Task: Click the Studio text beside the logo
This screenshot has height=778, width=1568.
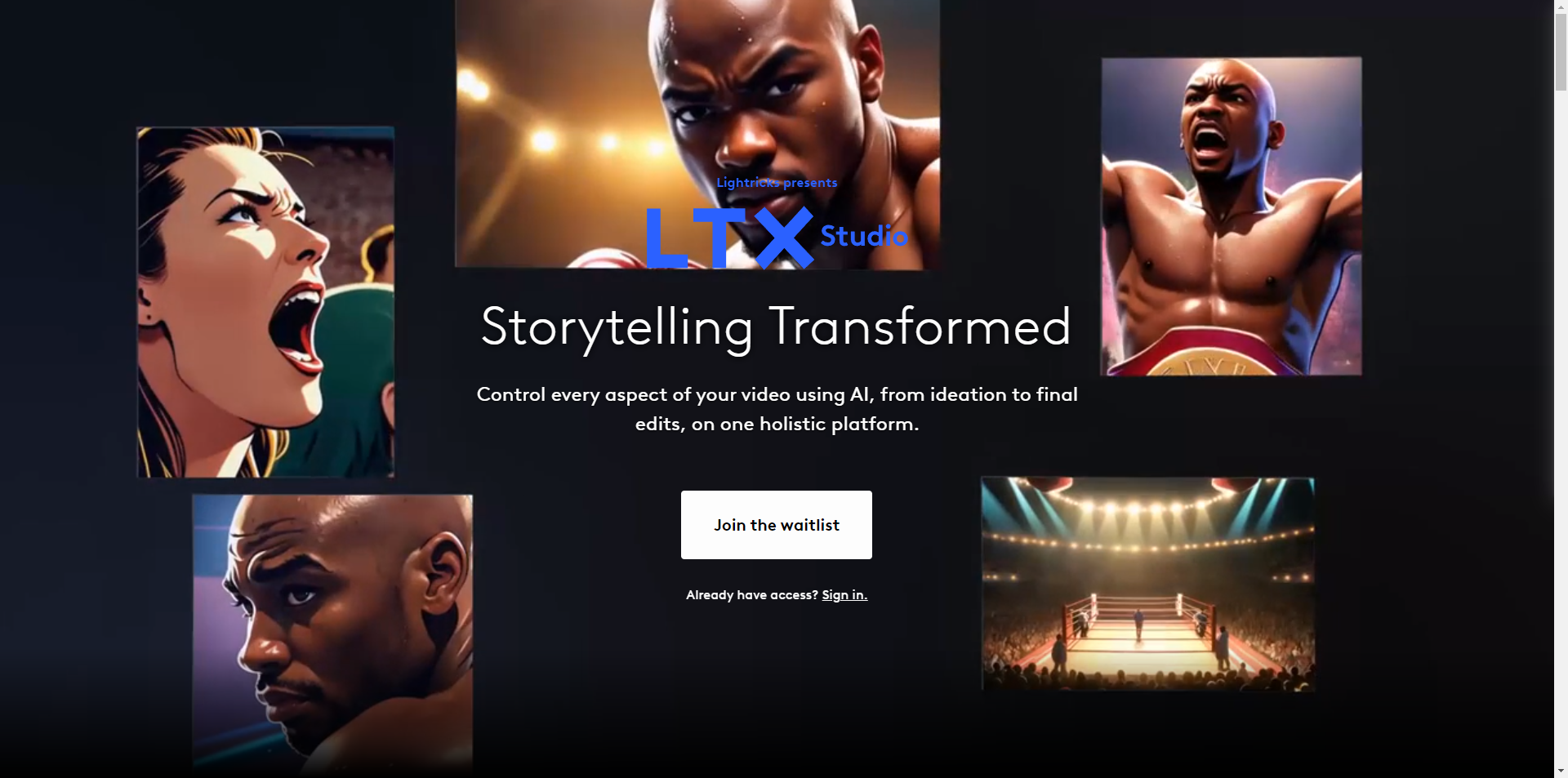Action: point(864,236)
